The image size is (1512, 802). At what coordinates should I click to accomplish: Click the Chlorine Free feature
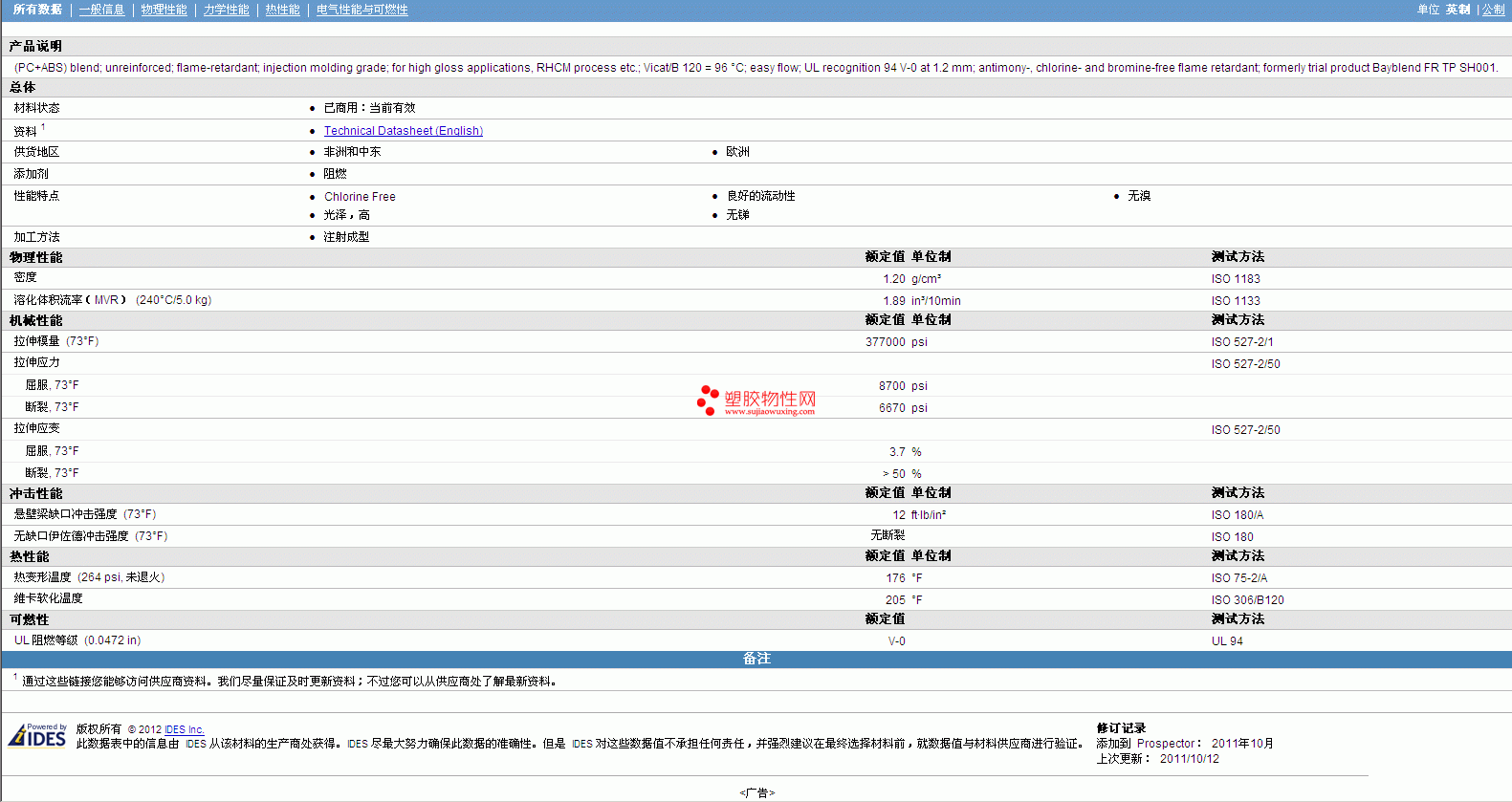coord(360,197)
